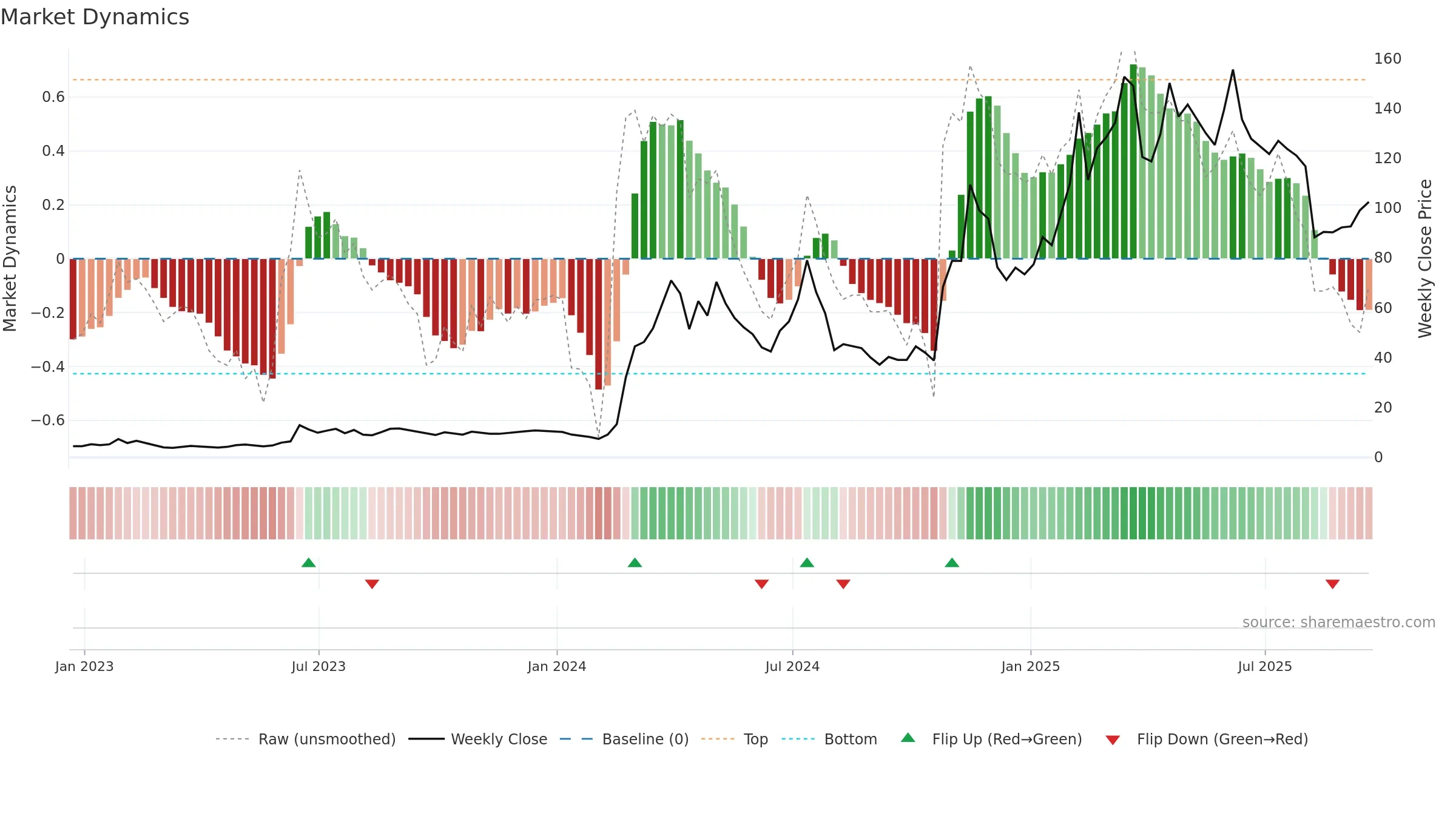Screen dimensions: 1456x819
Task: Click the Jul 2025 x-axis label
Action: 1265,666
